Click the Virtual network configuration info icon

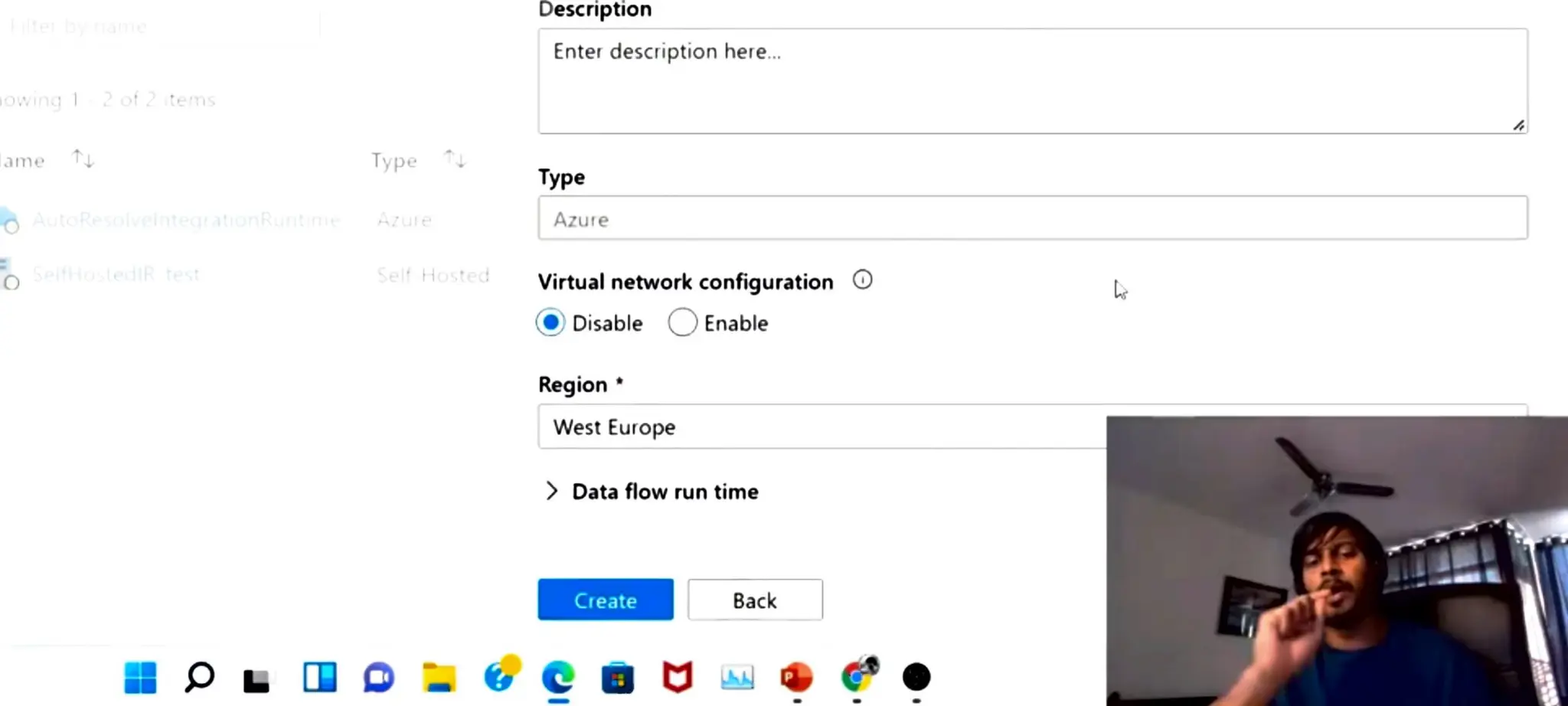tap(863, 280)
